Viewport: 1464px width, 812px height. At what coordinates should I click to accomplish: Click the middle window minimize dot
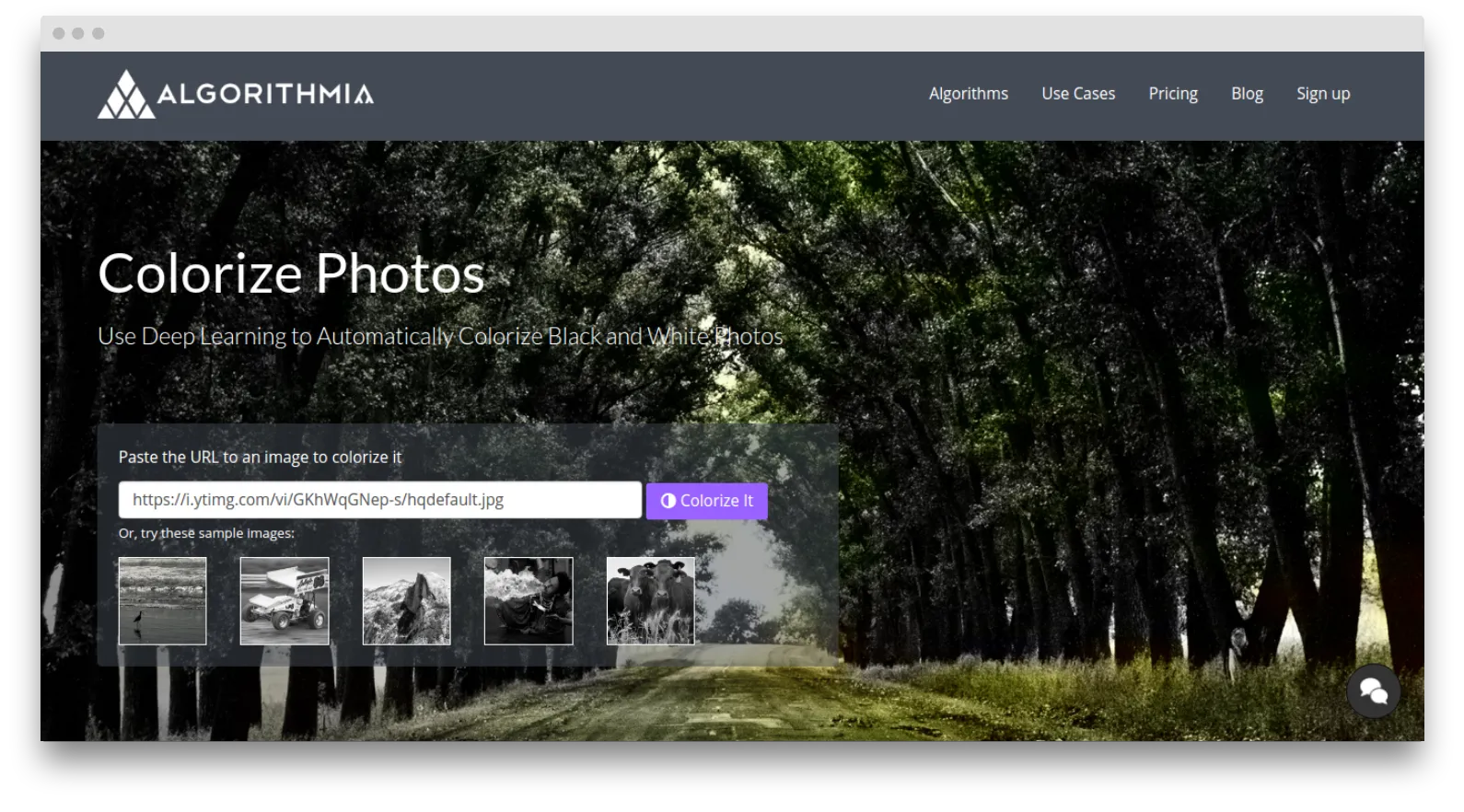[x=78, y=33]
